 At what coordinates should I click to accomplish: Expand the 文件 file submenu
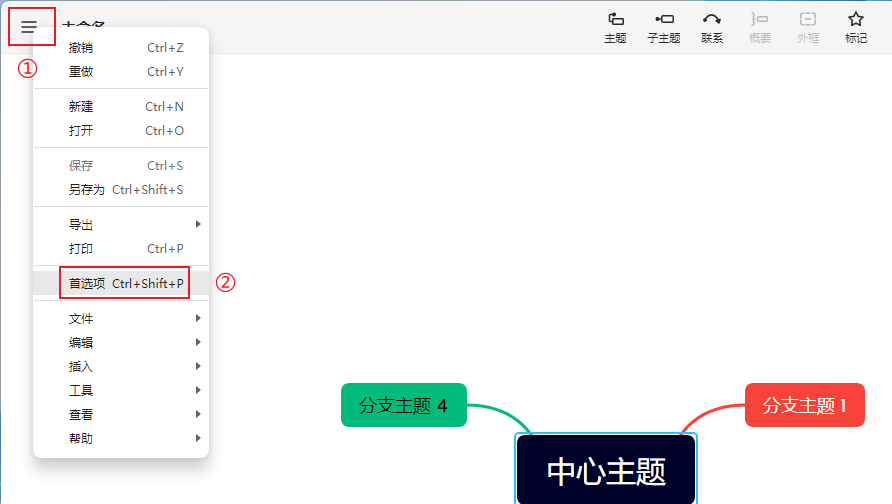point(121,319)
